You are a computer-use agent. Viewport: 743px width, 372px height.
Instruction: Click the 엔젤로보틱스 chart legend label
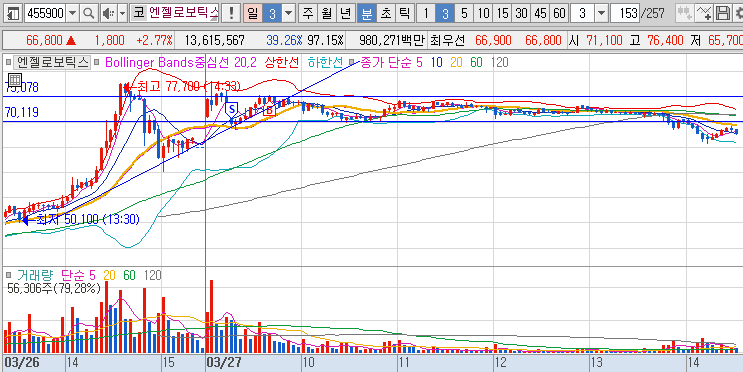point(52,62)
